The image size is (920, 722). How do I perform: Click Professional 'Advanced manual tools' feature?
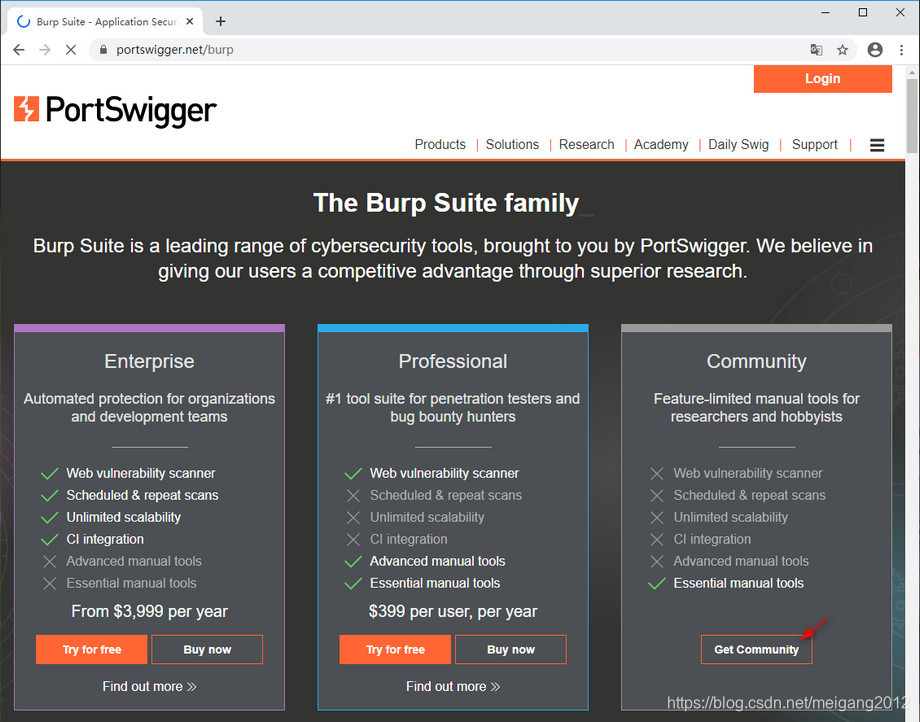[437, 561]
